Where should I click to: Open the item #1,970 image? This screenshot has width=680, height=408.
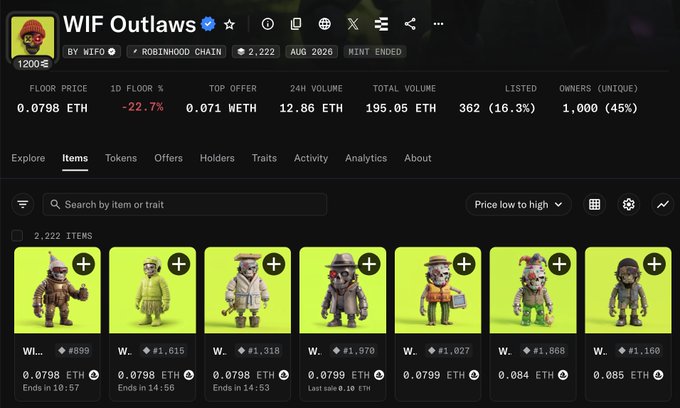(343, 290)
